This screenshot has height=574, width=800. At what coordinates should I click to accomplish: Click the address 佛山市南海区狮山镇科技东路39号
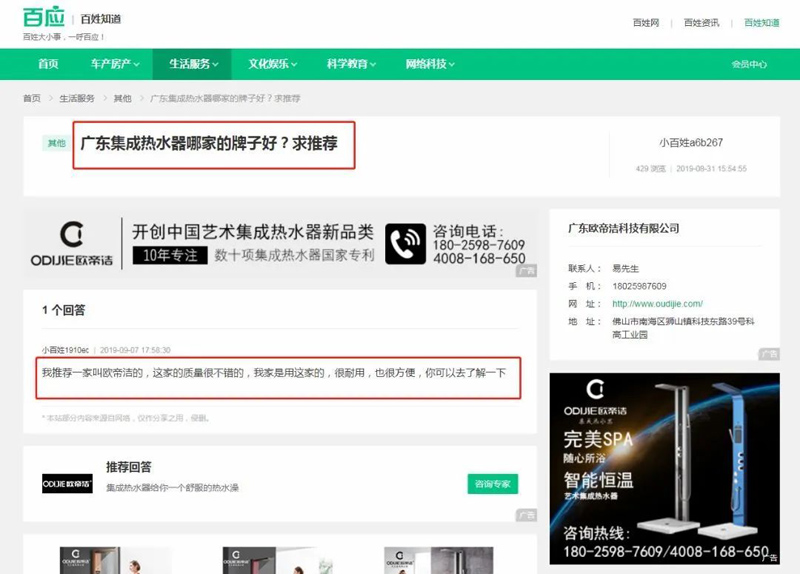tap(683, 328)
